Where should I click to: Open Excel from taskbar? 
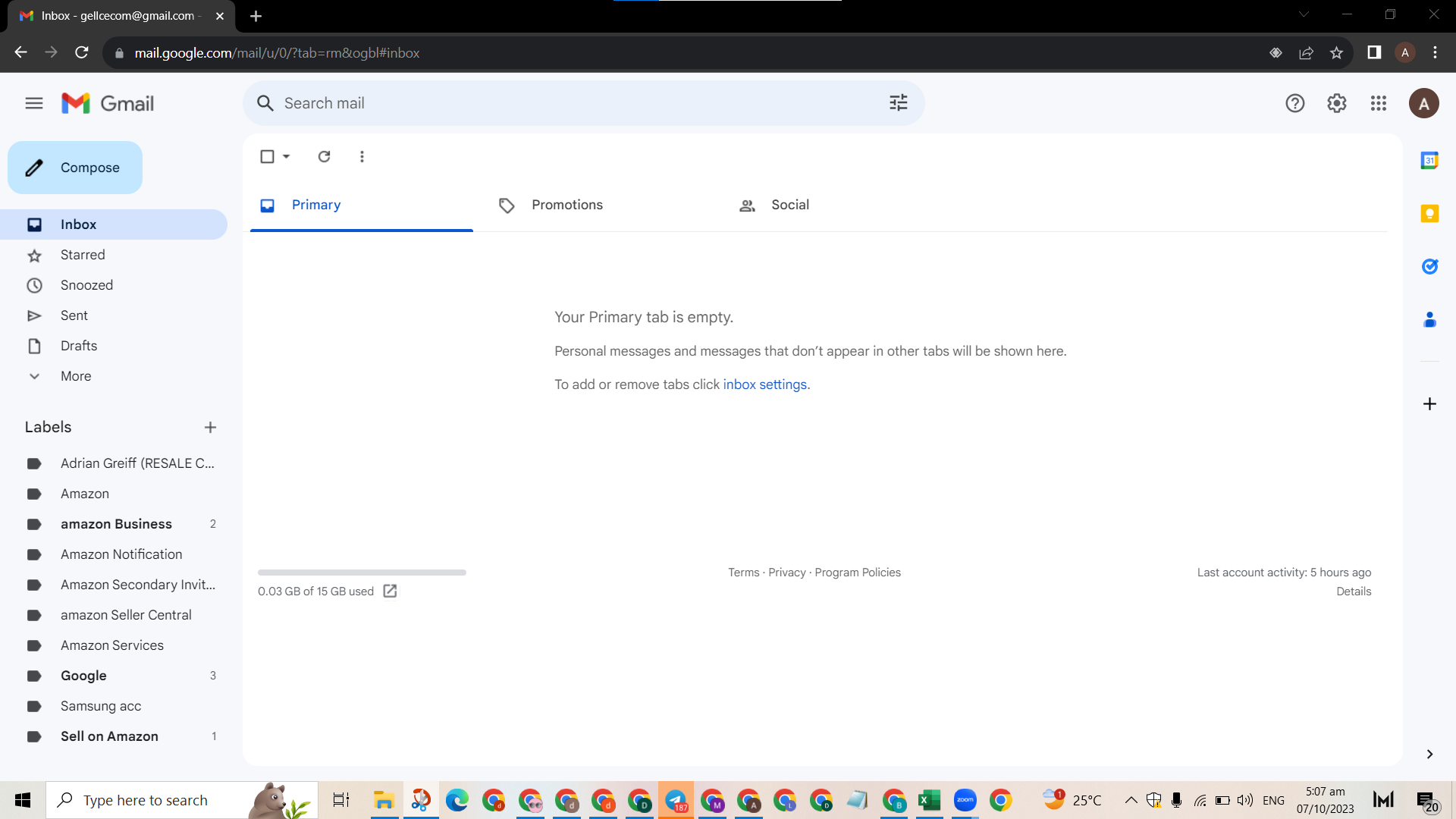click(x=929, y=800)
